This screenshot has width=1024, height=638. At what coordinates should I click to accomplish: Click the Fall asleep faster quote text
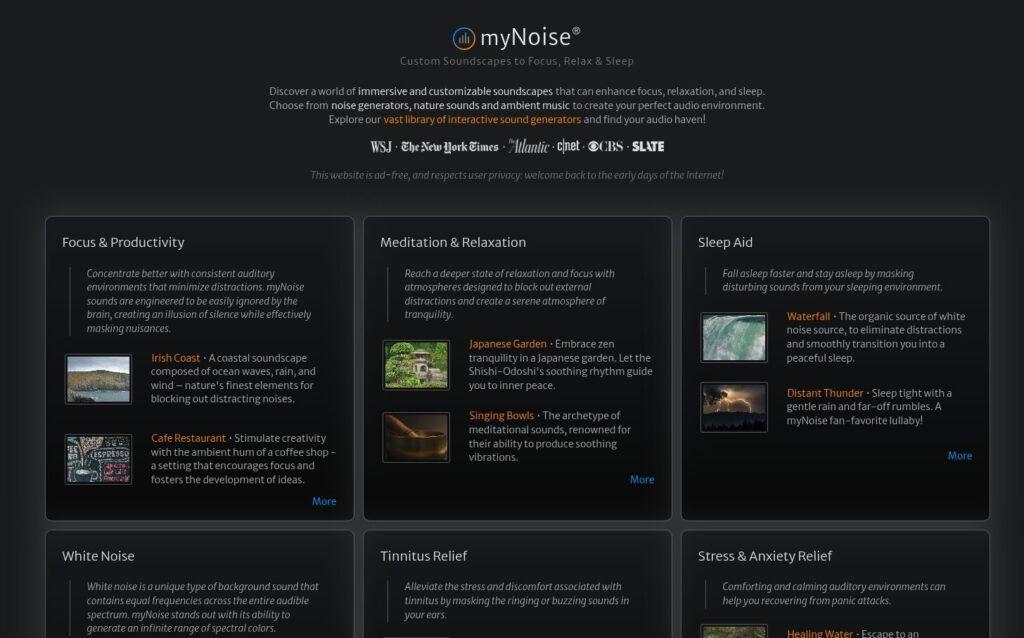[x=832, y=280]
